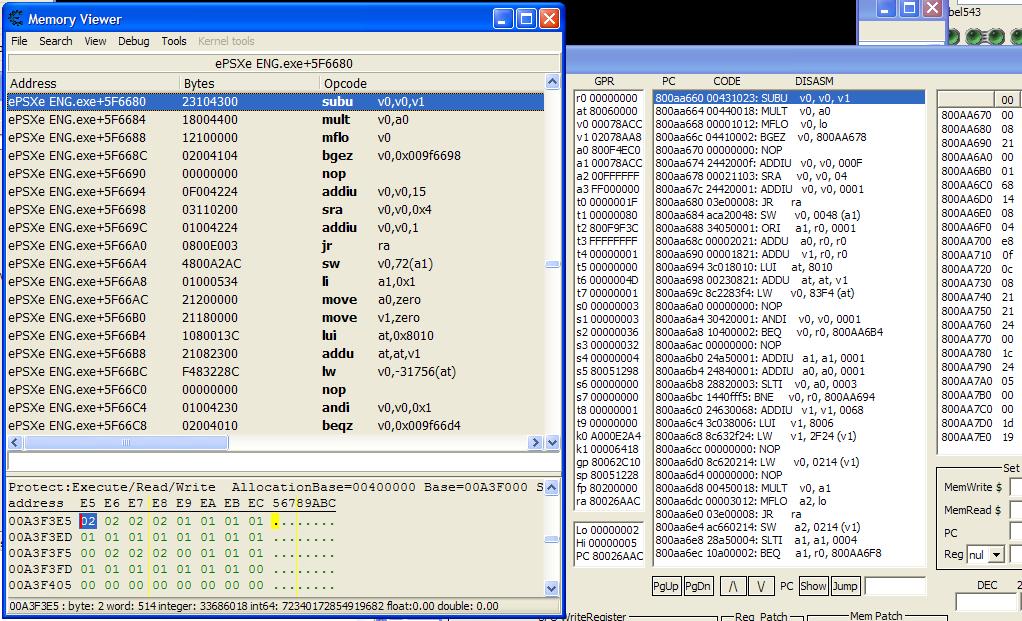Select the lui at,0x8010 row
Screen dimensions: 1022x621
(x=275, y=336)
